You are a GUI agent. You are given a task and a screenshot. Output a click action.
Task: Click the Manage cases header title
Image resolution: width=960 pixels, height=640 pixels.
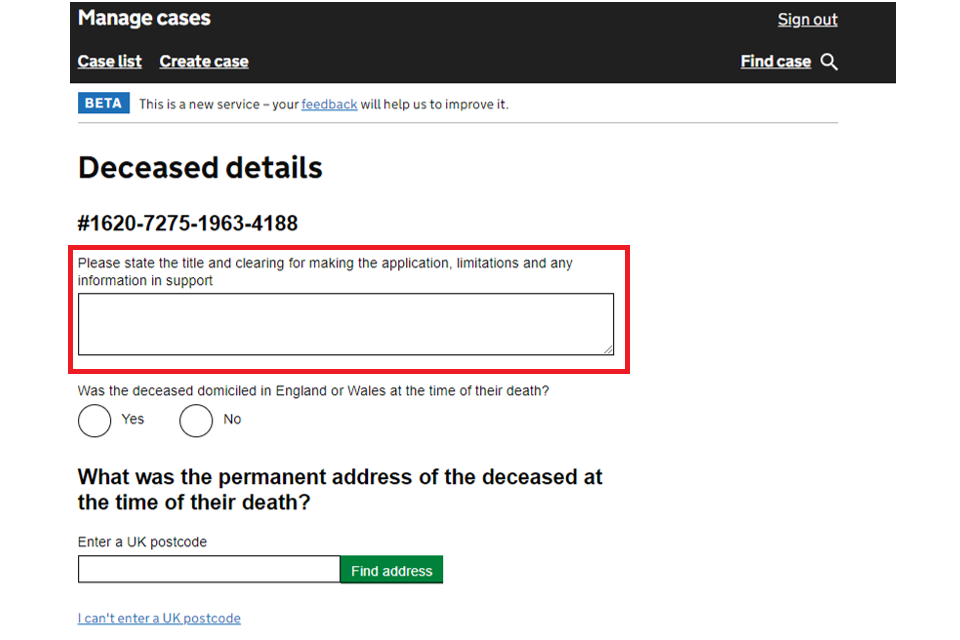click(144, 18)
